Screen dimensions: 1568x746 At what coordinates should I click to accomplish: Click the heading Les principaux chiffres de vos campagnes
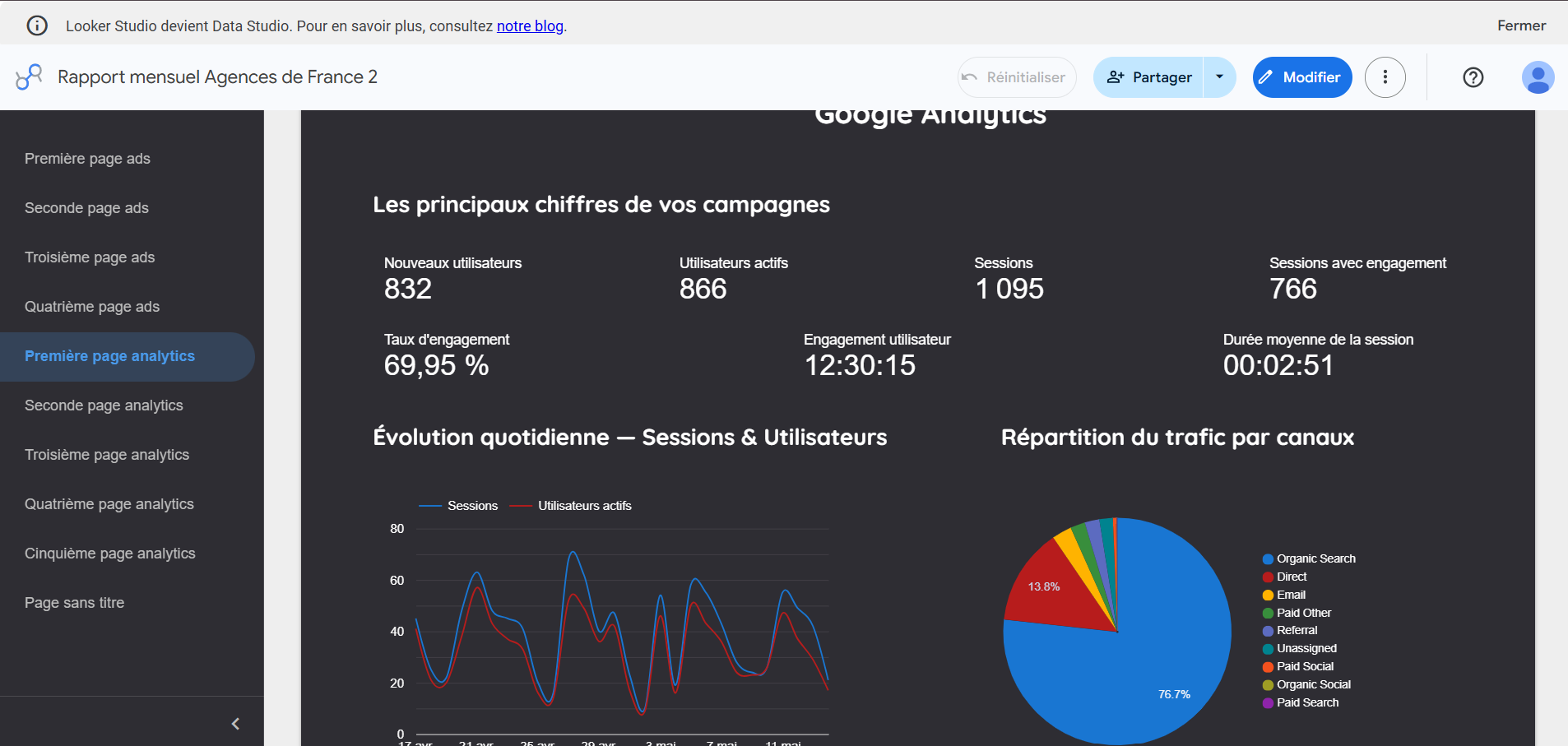click(x=601, y=205)
